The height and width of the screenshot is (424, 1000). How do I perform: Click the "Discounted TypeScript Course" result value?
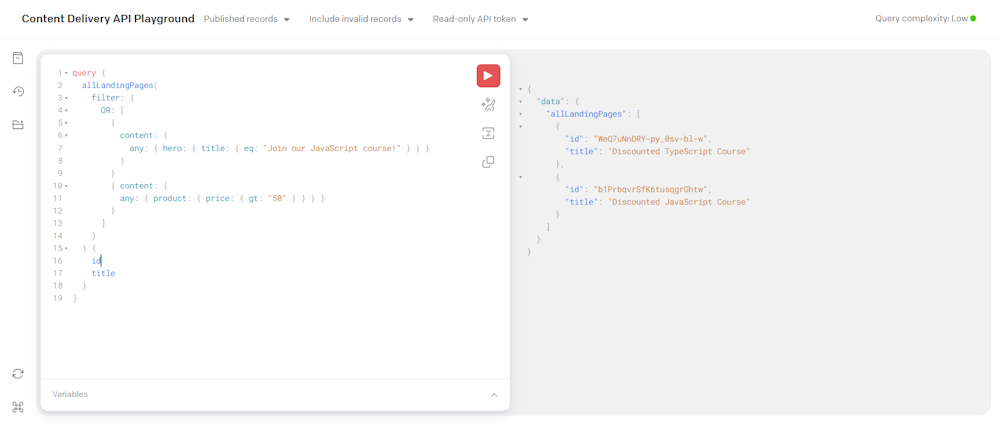679,152
